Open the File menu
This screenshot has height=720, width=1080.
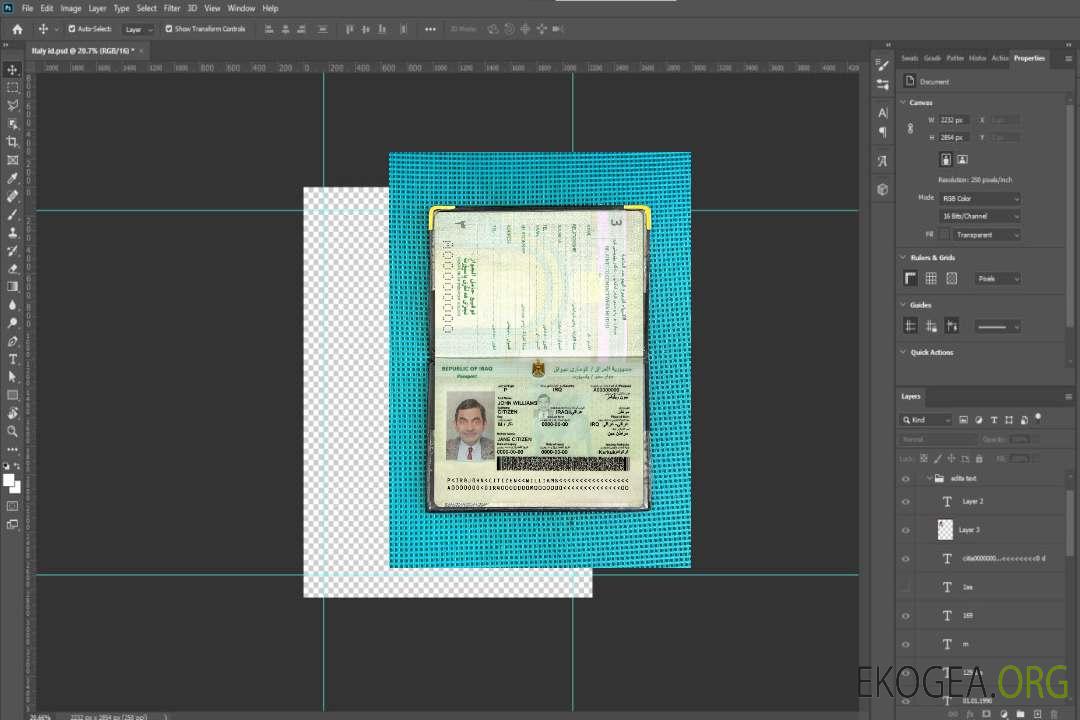coord(28,8)
